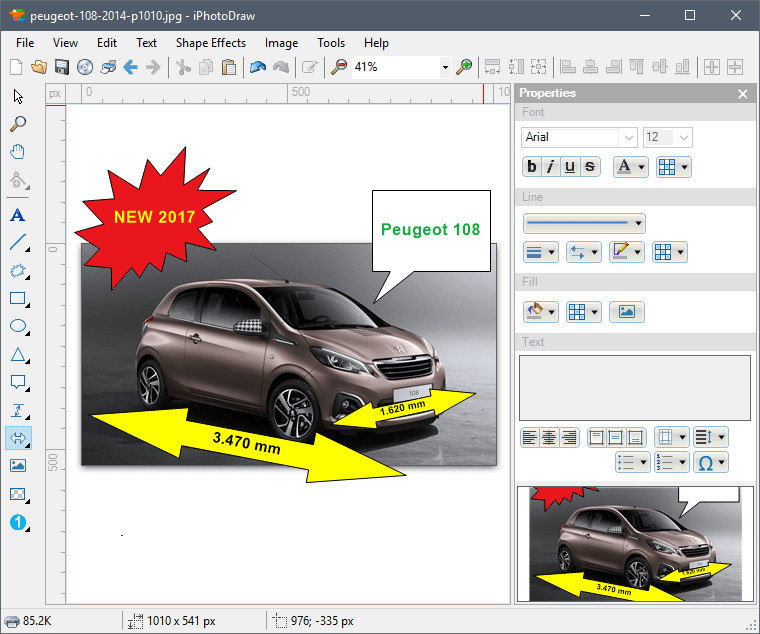Viewport: 760px width, 634px height.
Task: Select the polygon shape tool
Action: pyautogui.click(x=18, y=270)
